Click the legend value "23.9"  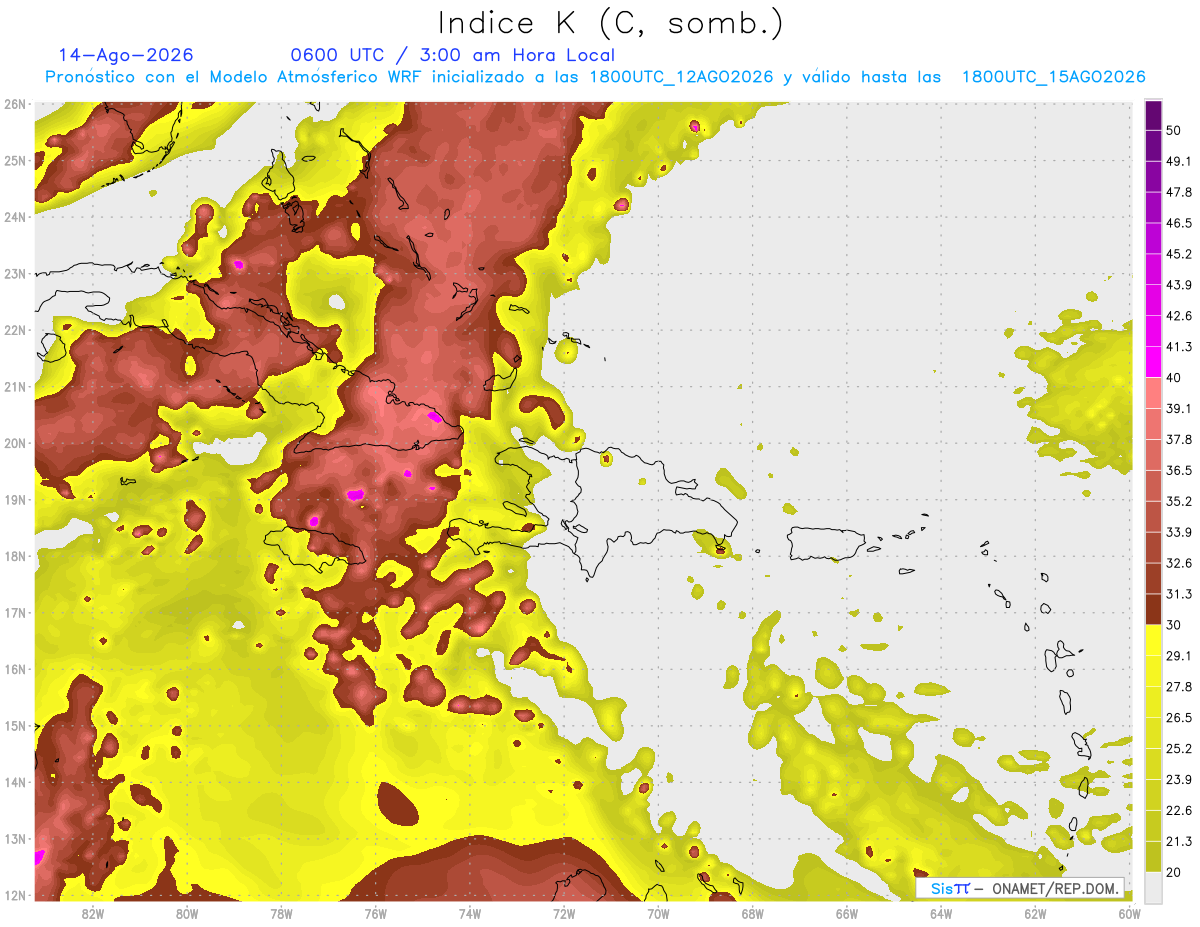click(x=1179, y=780)
